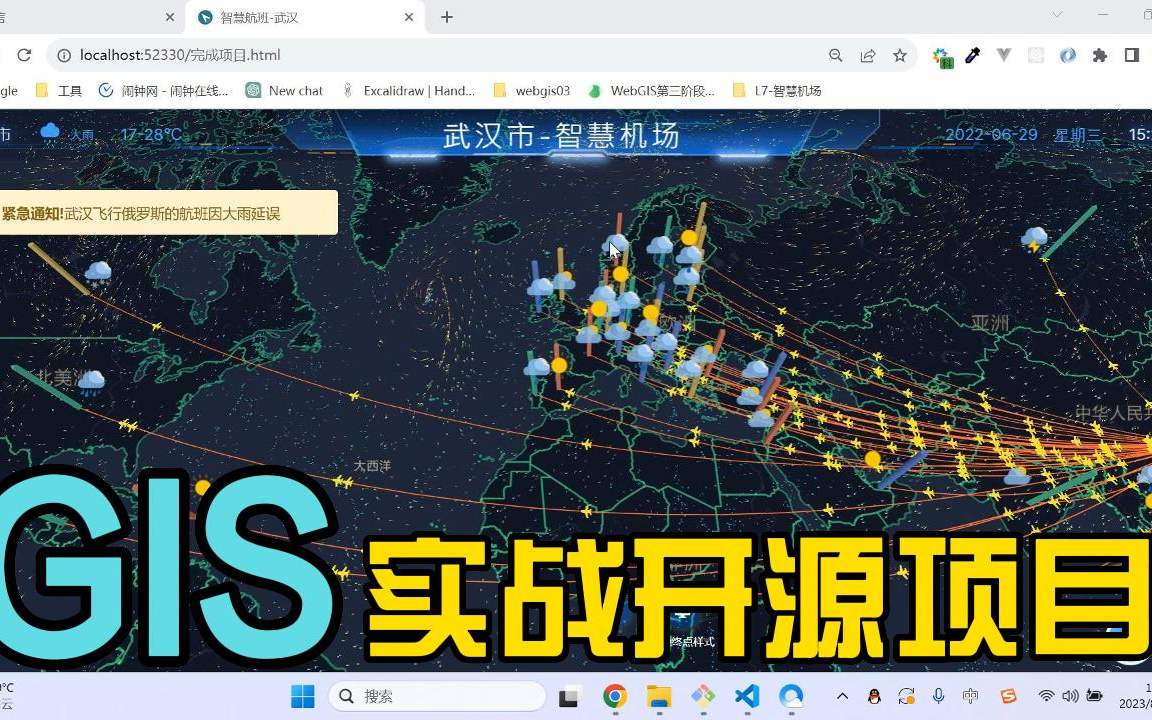Open the volume slider from the taskbar
The width and height of the screenshot is (1152, 720).
coord(1071,696)
